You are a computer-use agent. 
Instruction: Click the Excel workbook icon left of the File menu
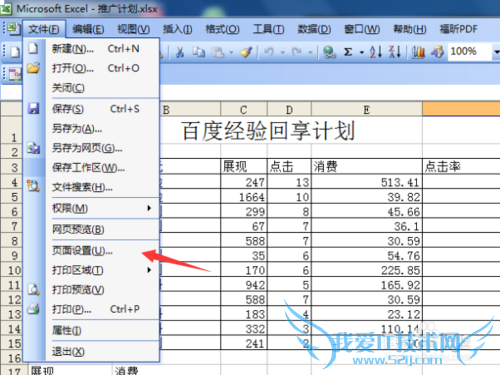click(x=14, y=29)
